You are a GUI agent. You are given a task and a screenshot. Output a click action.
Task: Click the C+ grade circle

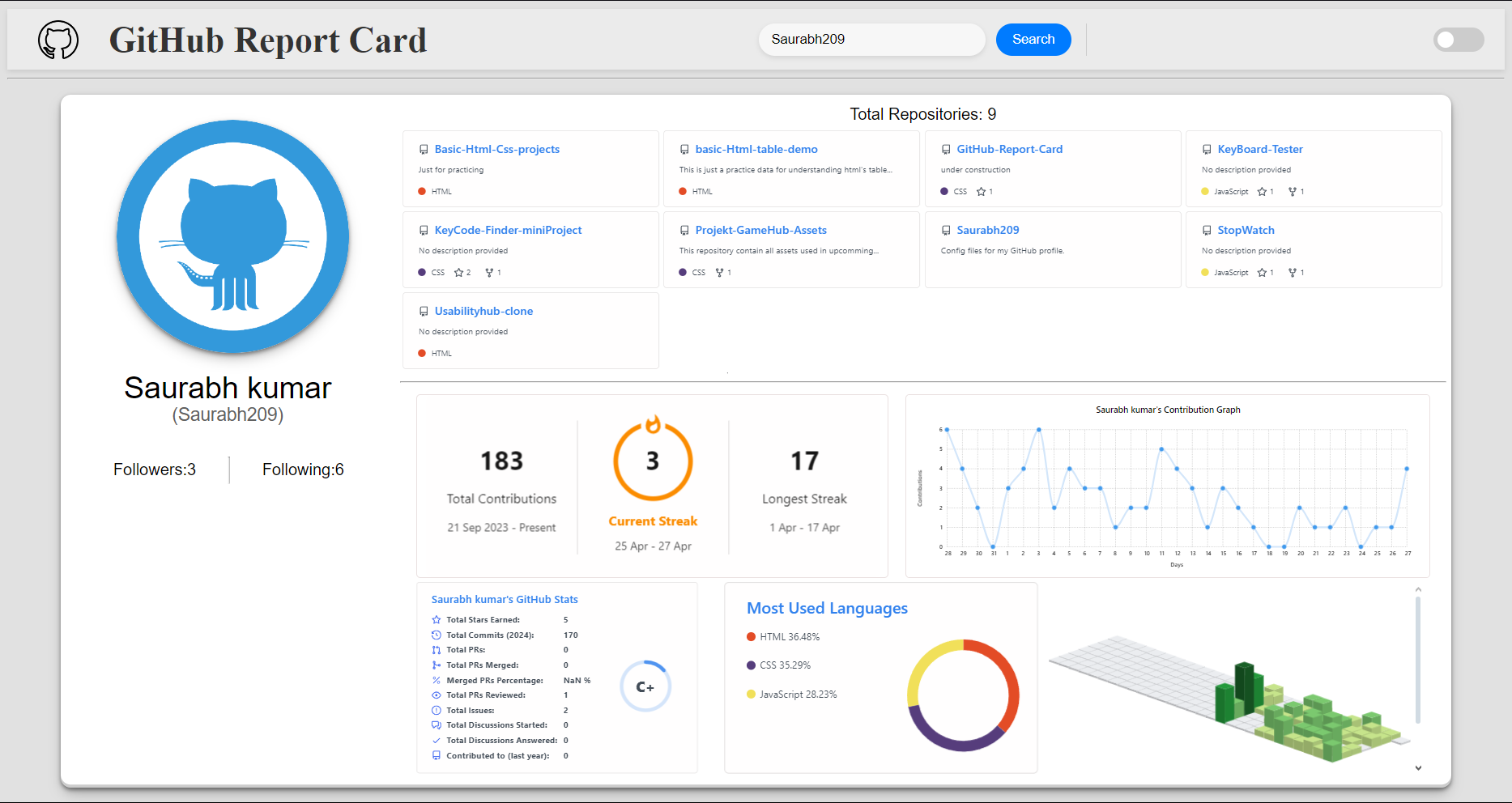pyautogui.click(x=645, y=687)
